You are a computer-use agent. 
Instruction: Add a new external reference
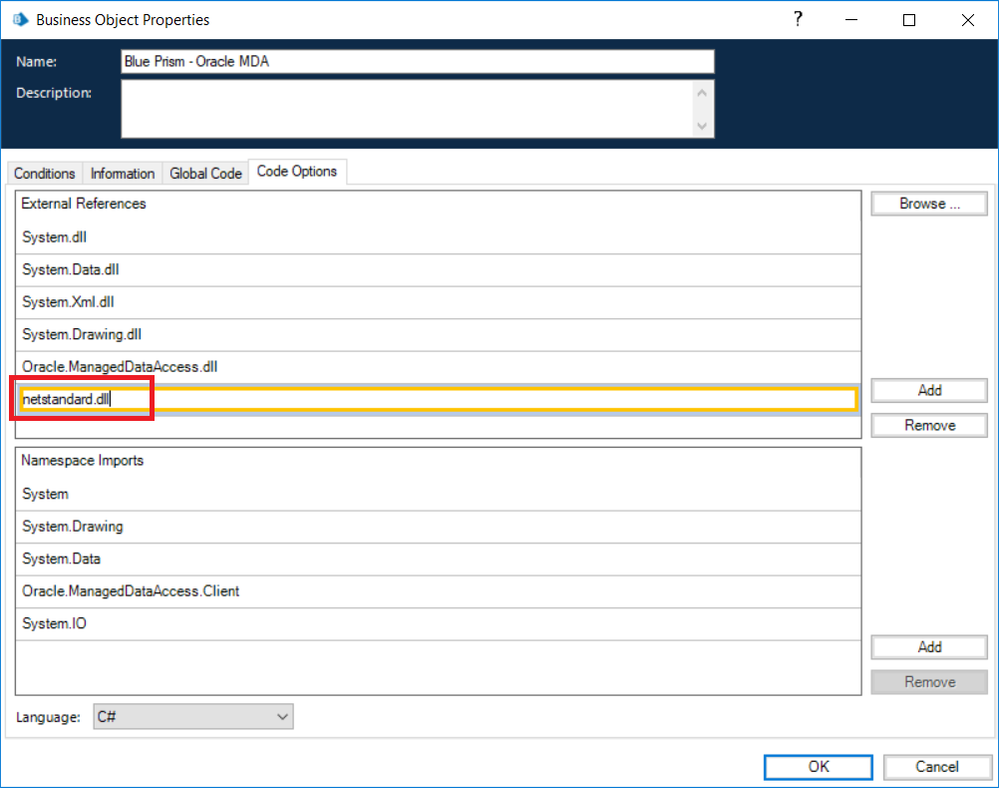[x=929, y=390]
